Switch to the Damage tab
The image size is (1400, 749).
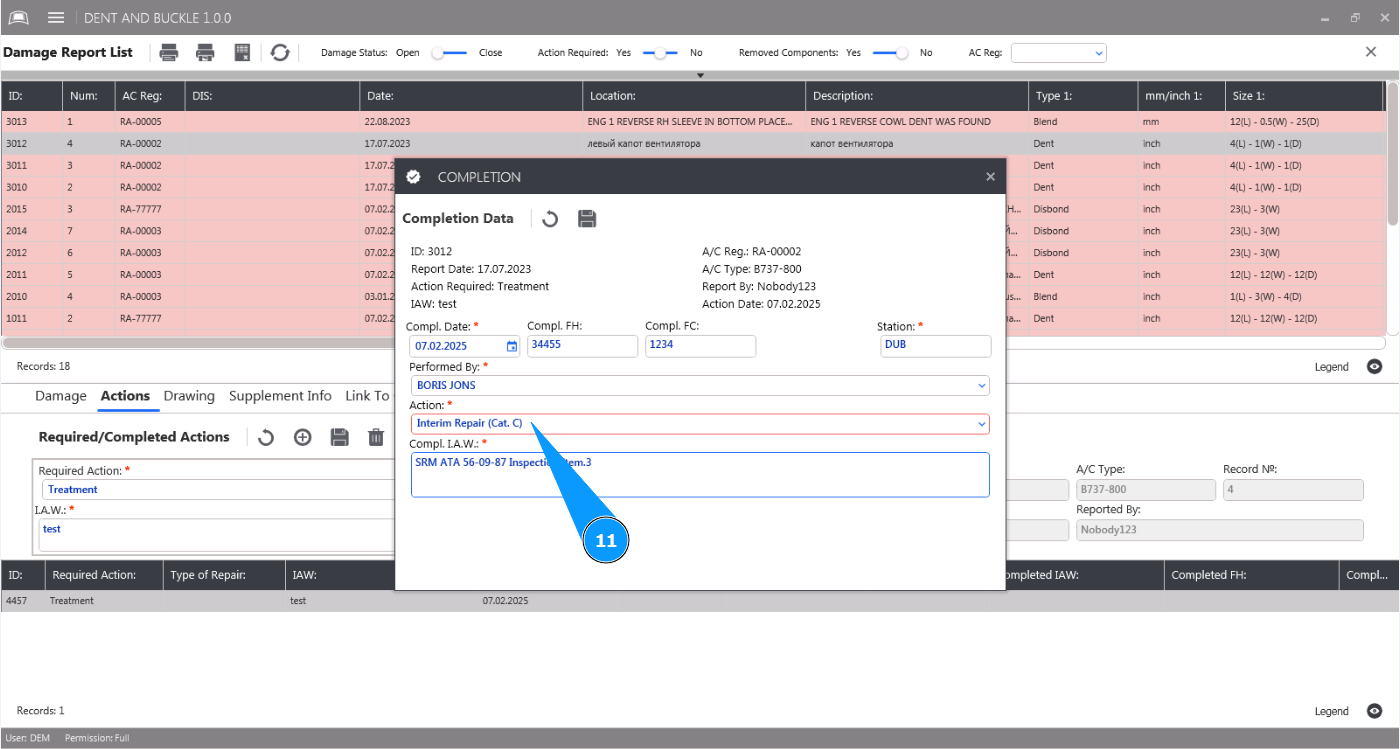coord(61,396)
